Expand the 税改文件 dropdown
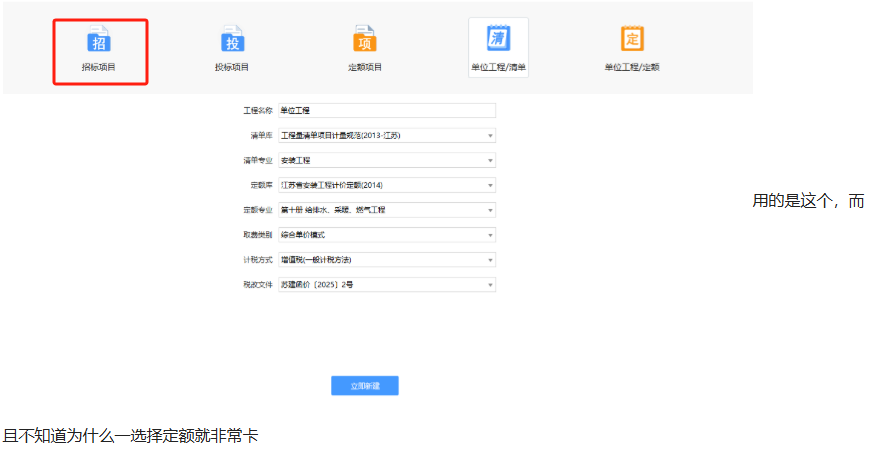Screen dimensions: 882x449 [x=387, y=285]
